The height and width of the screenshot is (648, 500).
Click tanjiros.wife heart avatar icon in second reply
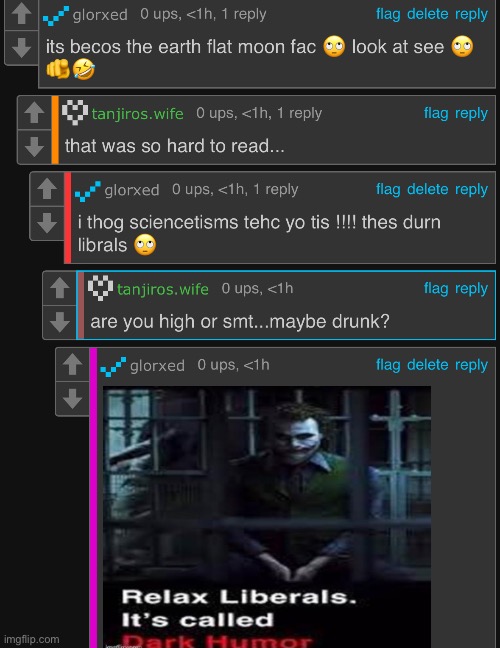(x=100, y=288)
